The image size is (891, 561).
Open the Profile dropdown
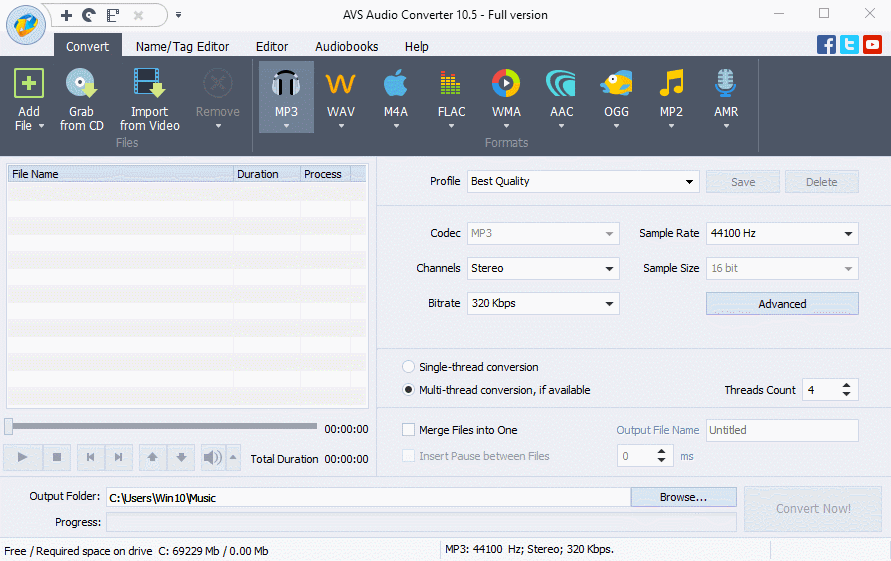click(583, 181)
